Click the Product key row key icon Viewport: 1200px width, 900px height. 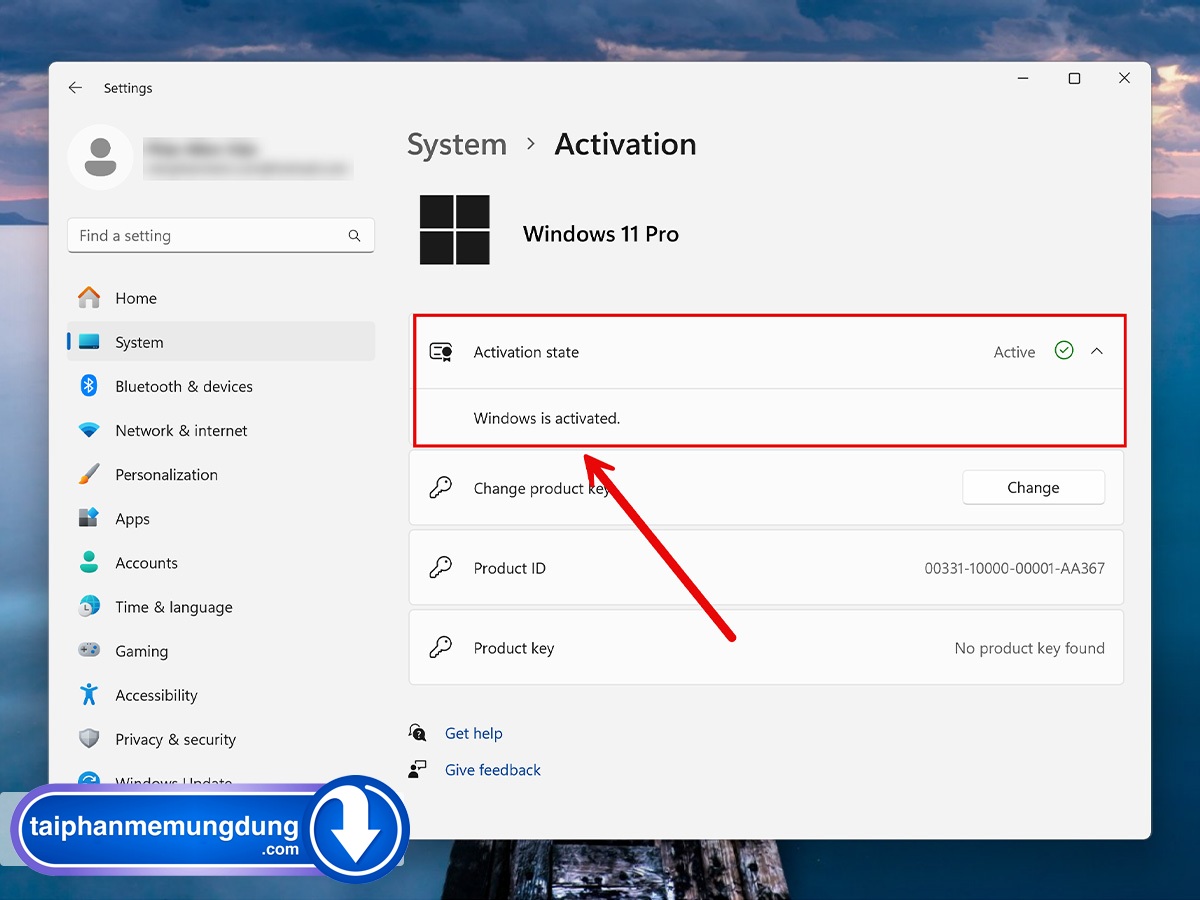440,648
